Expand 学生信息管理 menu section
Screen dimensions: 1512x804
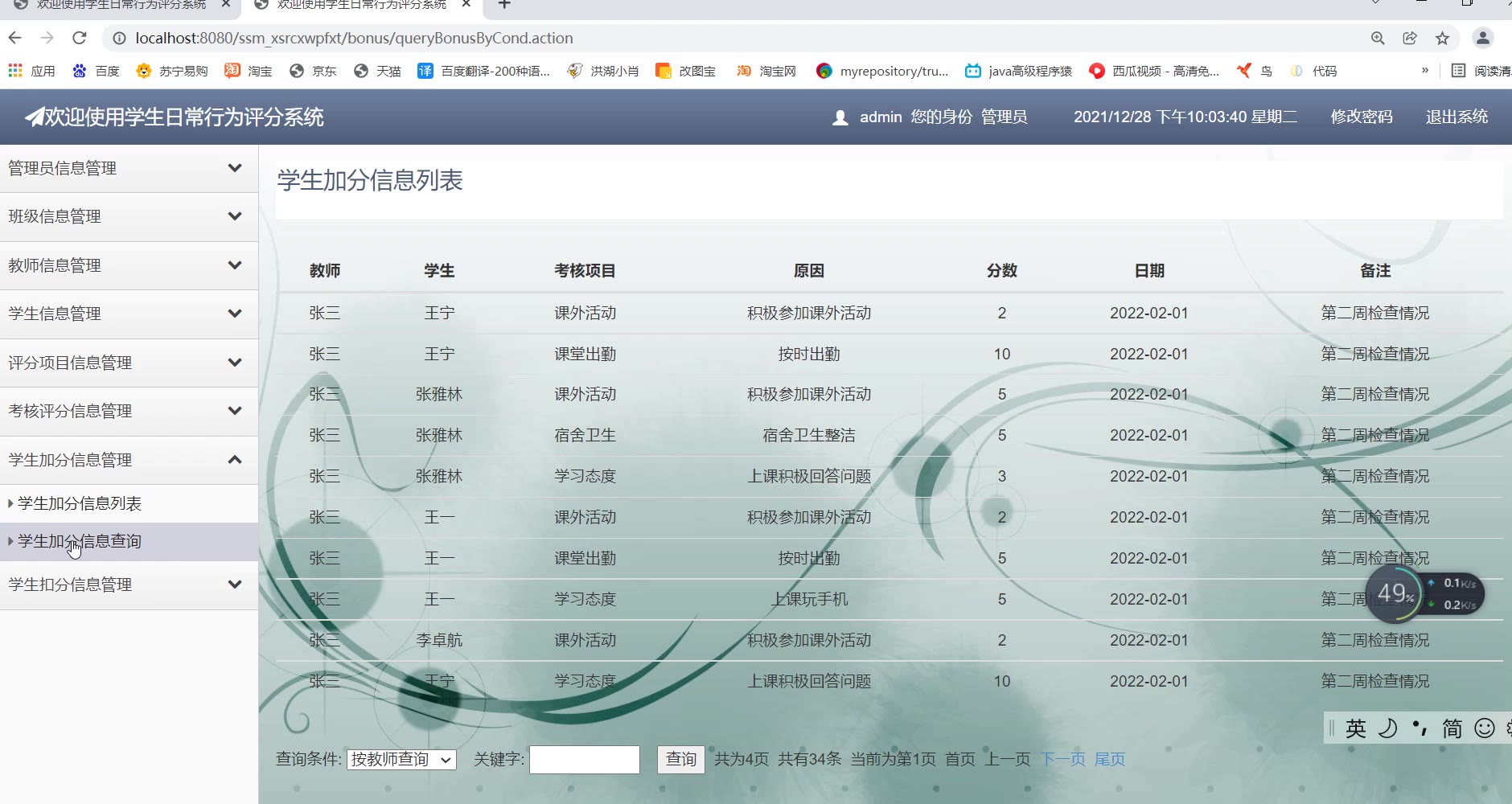tap(129, 314)
